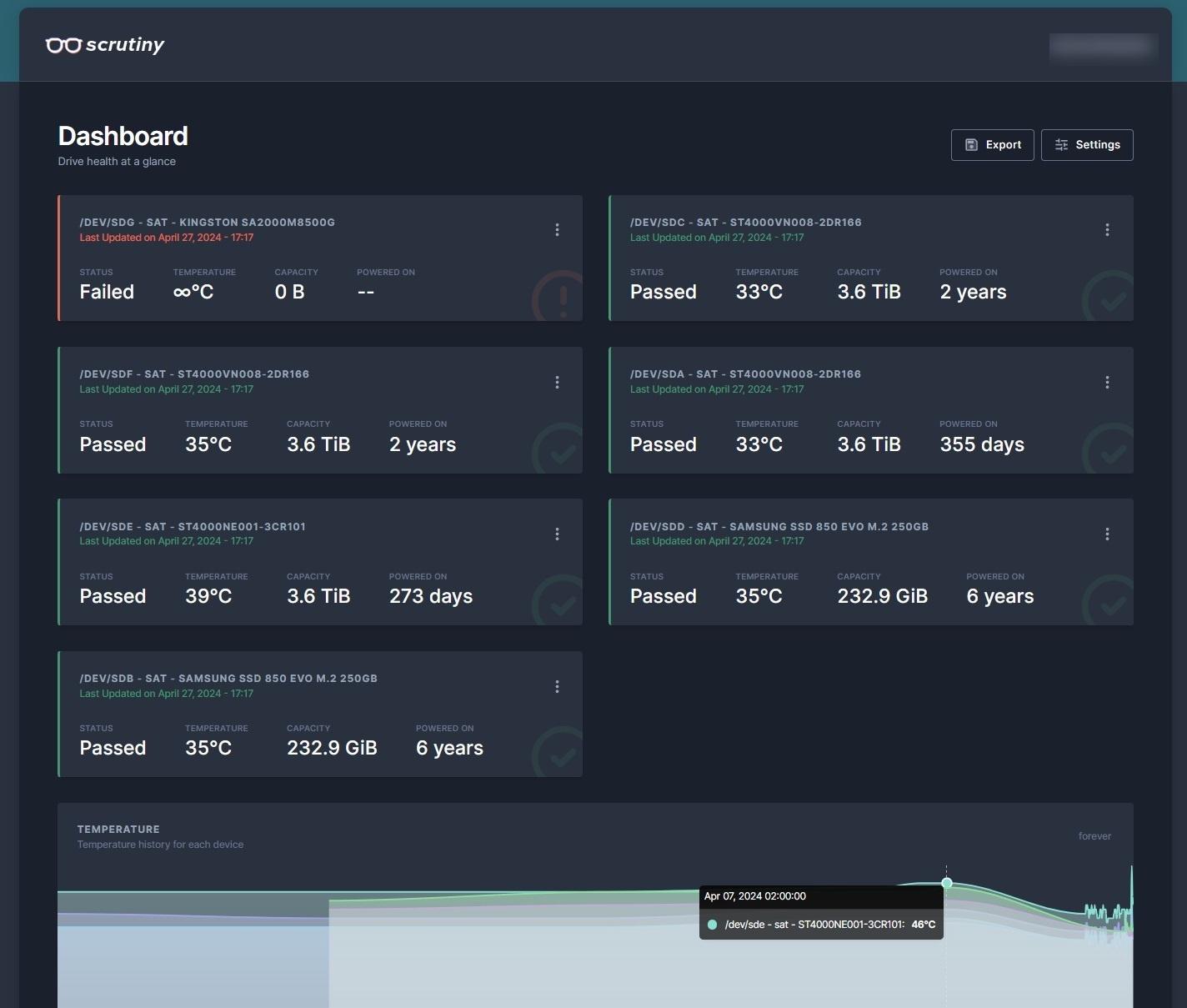The width and height of the screenshot is (1187, 1008).
Task: Open the three-dot menu for /dev/sdf drive
Action: point(557,383)
